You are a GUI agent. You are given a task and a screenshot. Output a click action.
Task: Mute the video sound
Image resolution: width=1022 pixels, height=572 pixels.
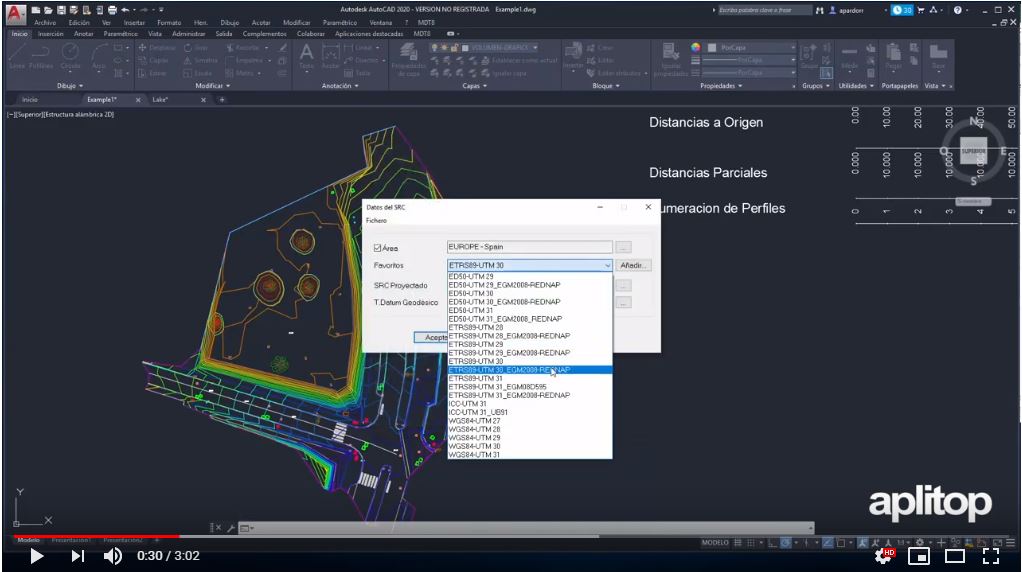(x=113, y=556)
